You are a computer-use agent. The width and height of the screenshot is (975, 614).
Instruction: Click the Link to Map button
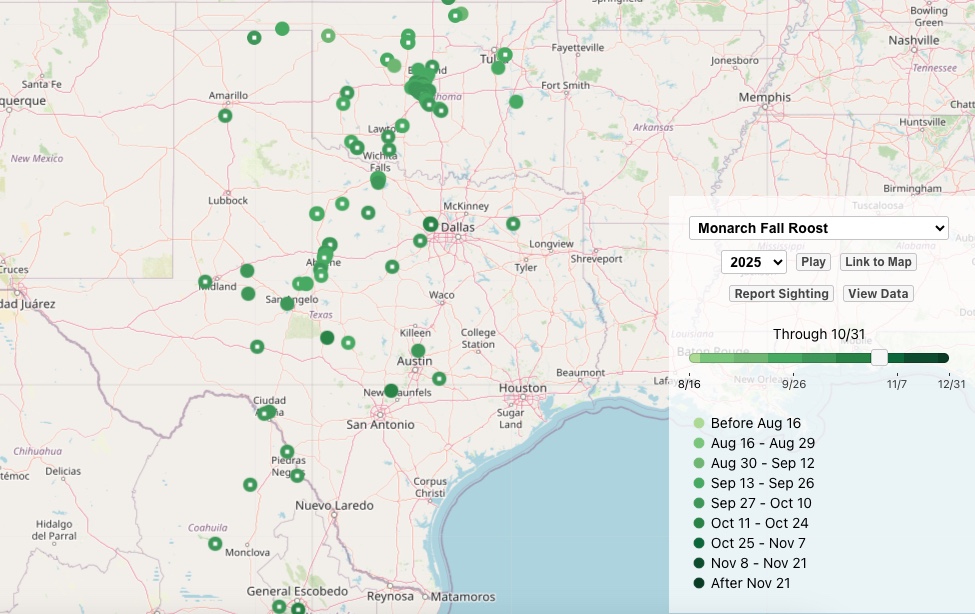tap(877, 262)
